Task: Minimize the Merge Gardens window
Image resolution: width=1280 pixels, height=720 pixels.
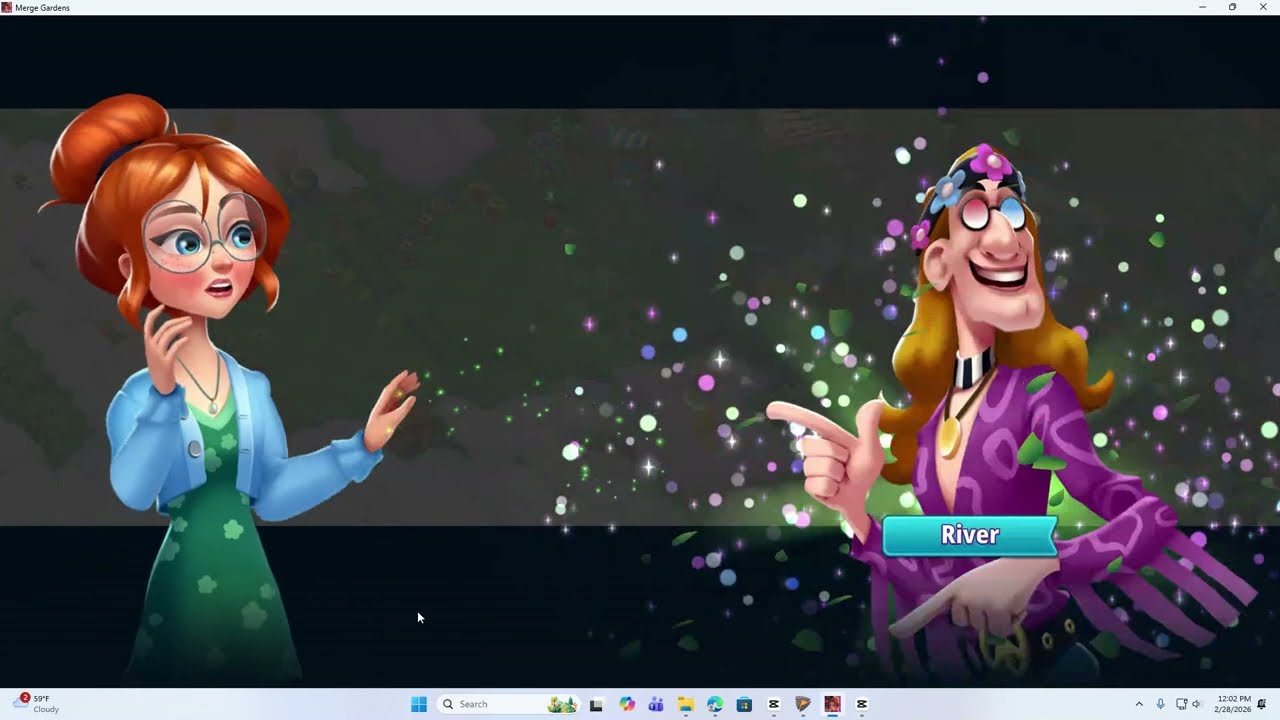Action: pos(1202,7)
